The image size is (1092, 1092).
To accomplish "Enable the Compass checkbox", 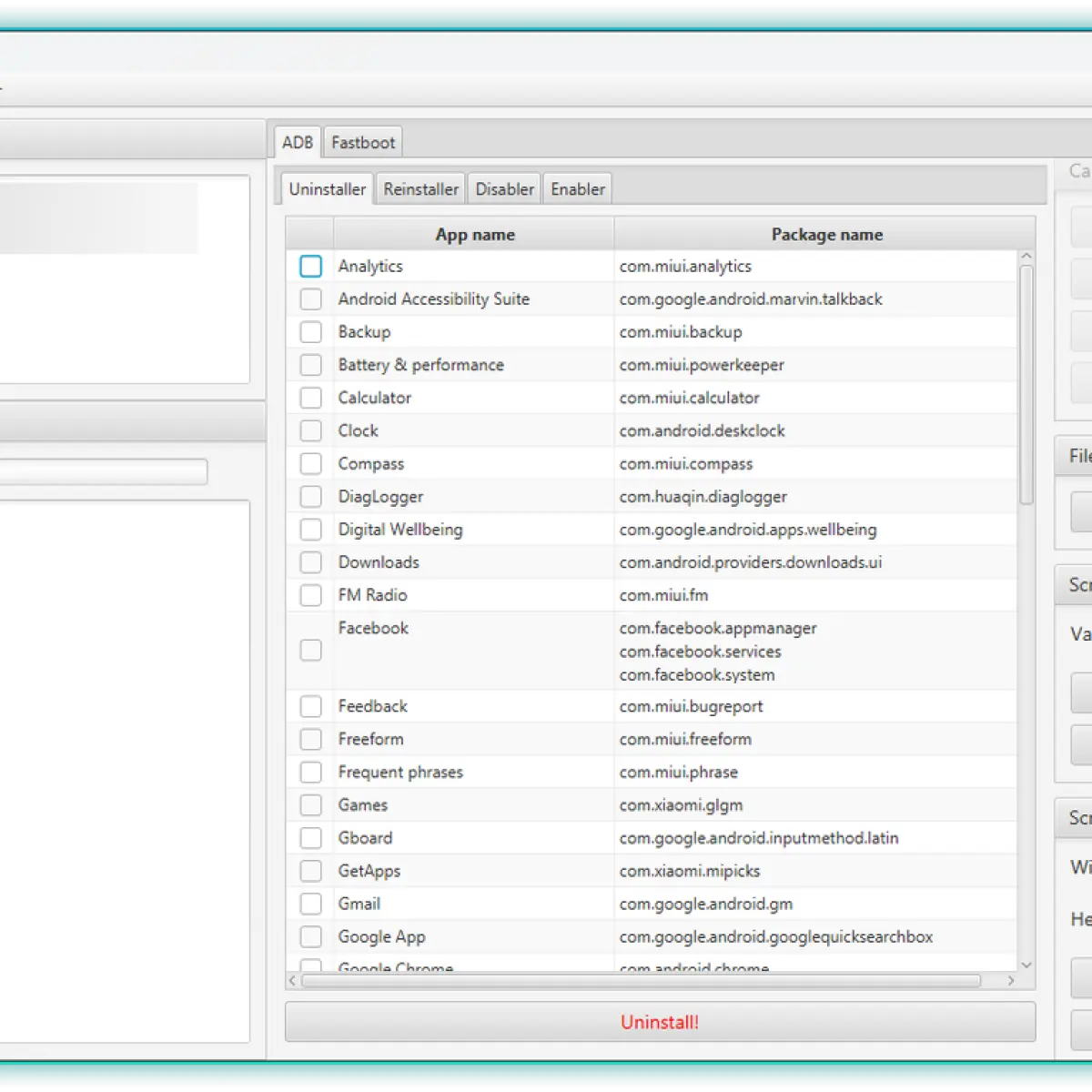I will pos(310,463).
